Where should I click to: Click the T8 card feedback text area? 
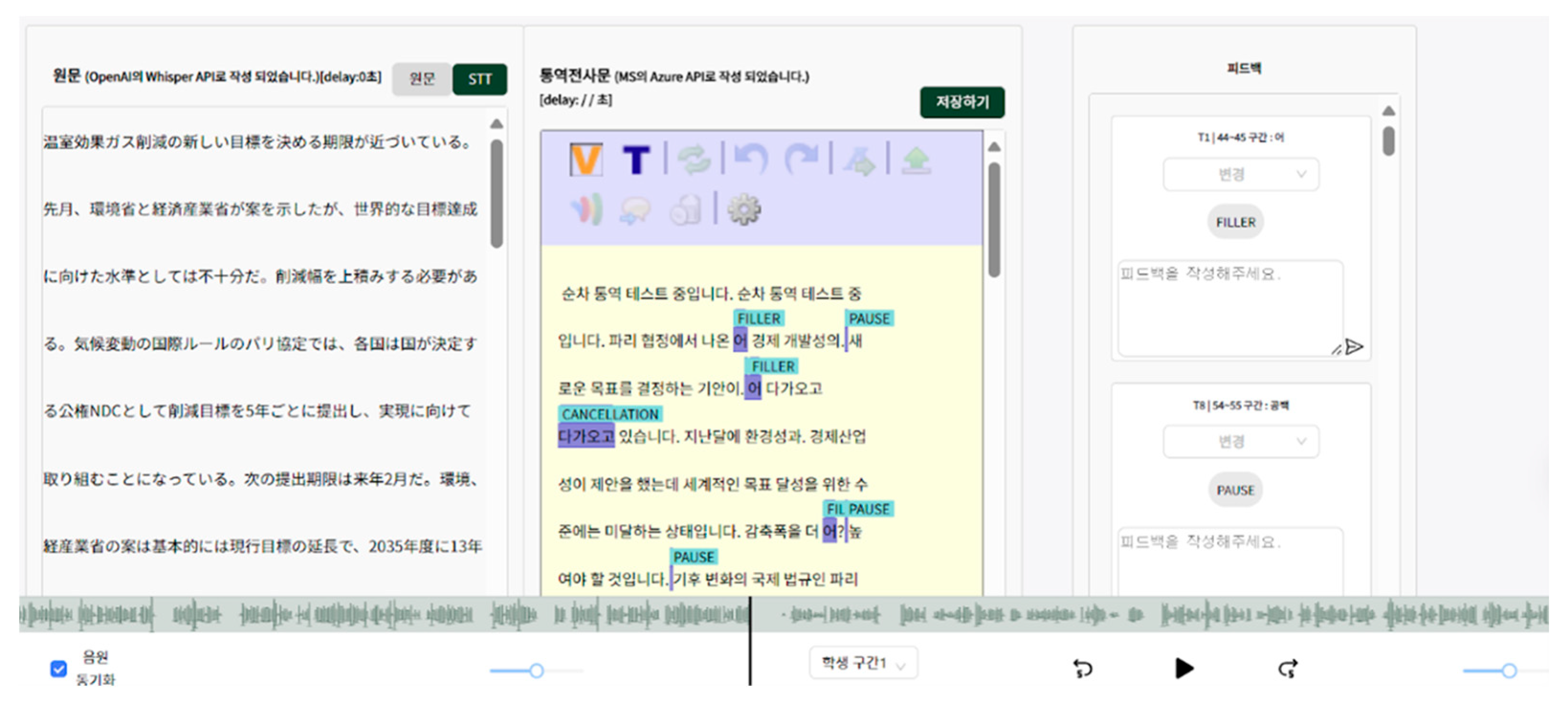click(x=1230, y=561)
